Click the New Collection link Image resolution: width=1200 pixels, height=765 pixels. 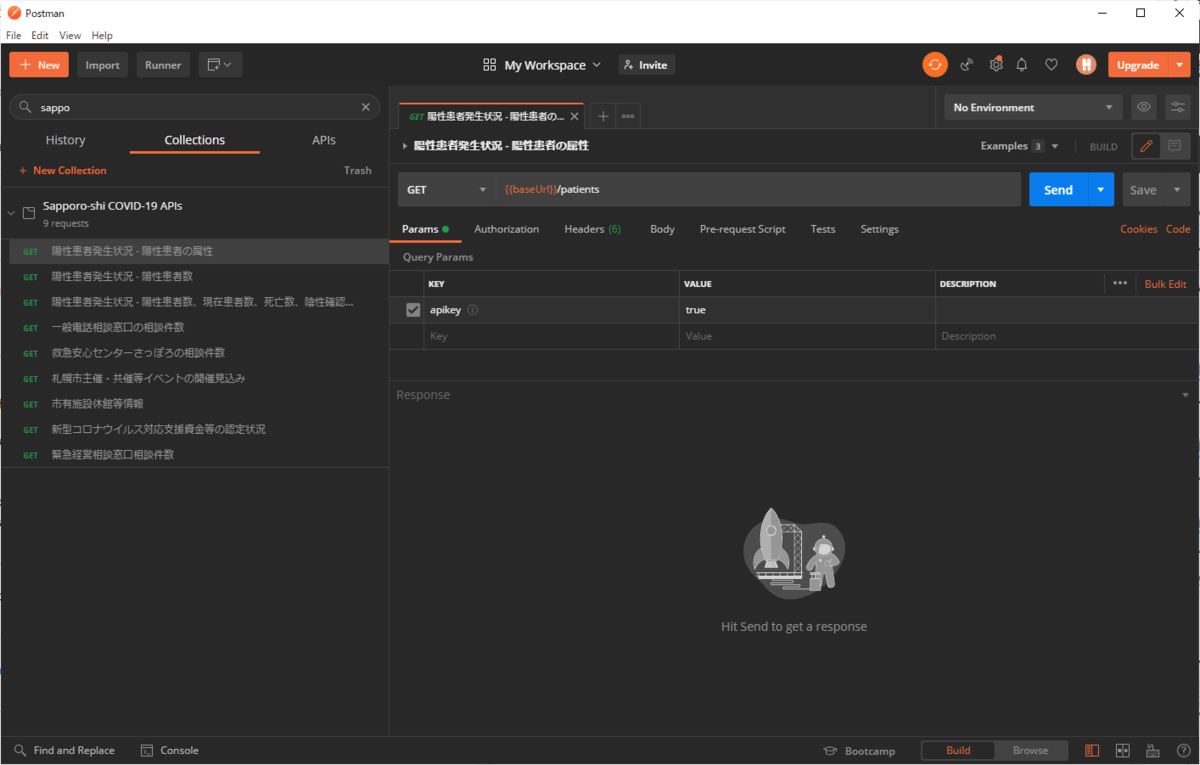62,171
